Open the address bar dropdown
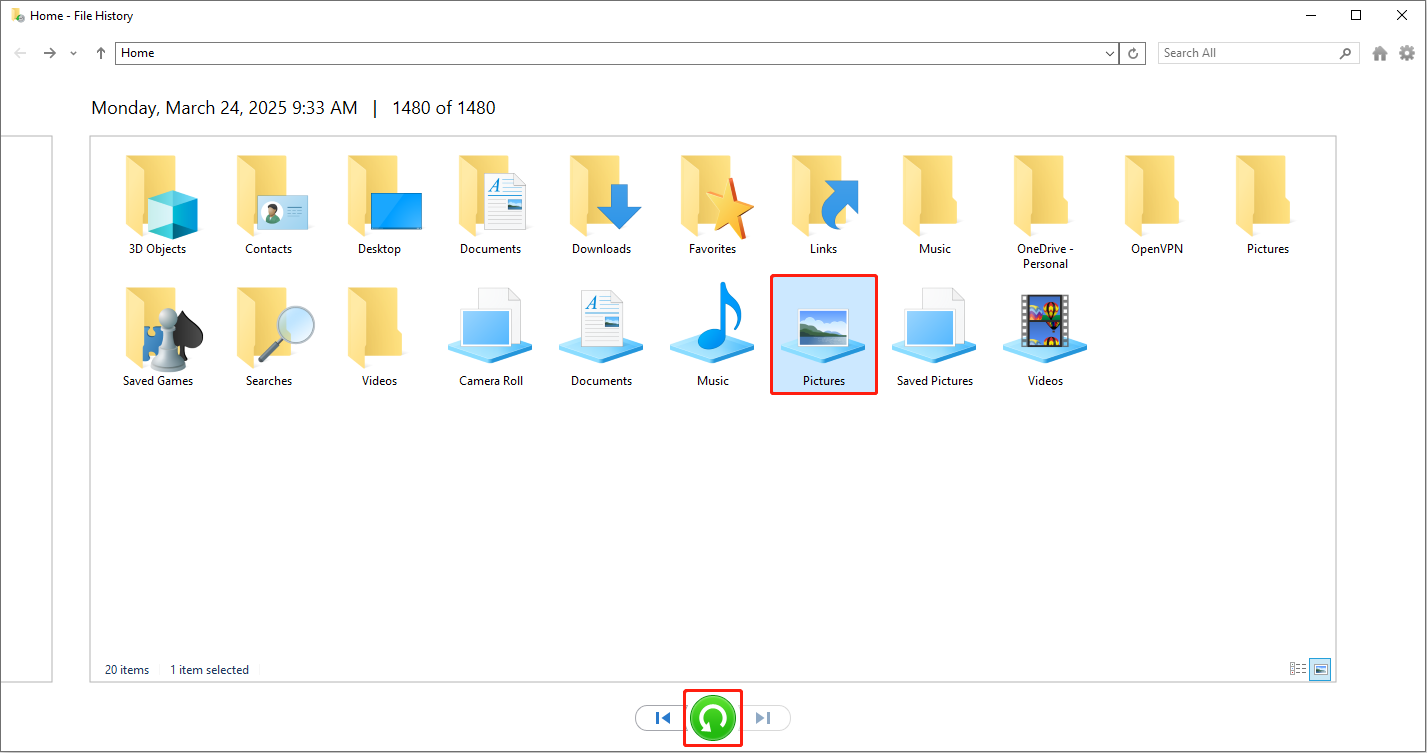Image resolution: width=1427 pixels, height=753 pixels. [x=1108, y=52]
